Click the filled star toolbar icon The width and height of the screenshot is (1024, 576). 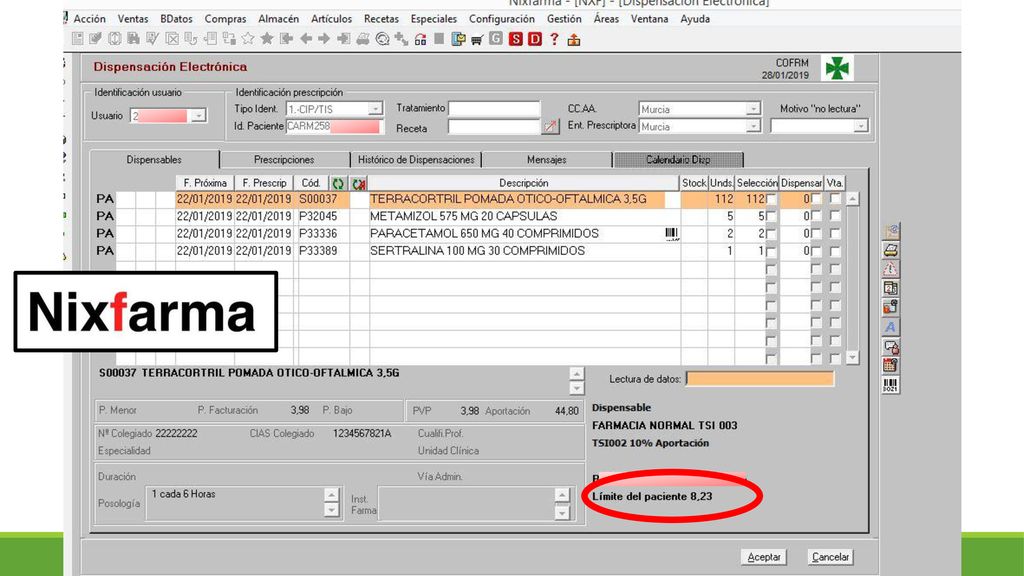coord(266,39)
